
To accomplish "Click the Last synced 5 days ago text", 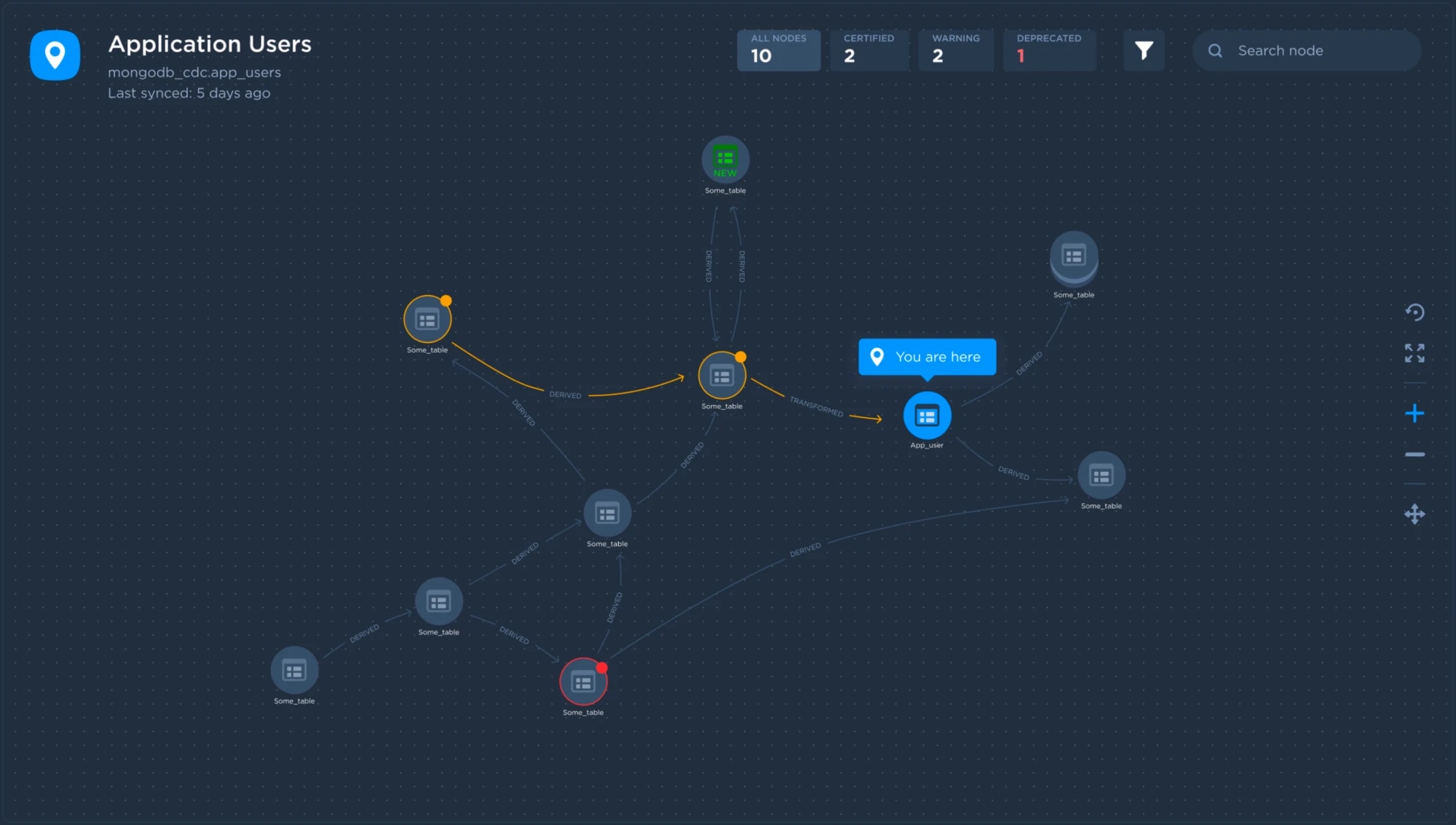I will point(189,93).
